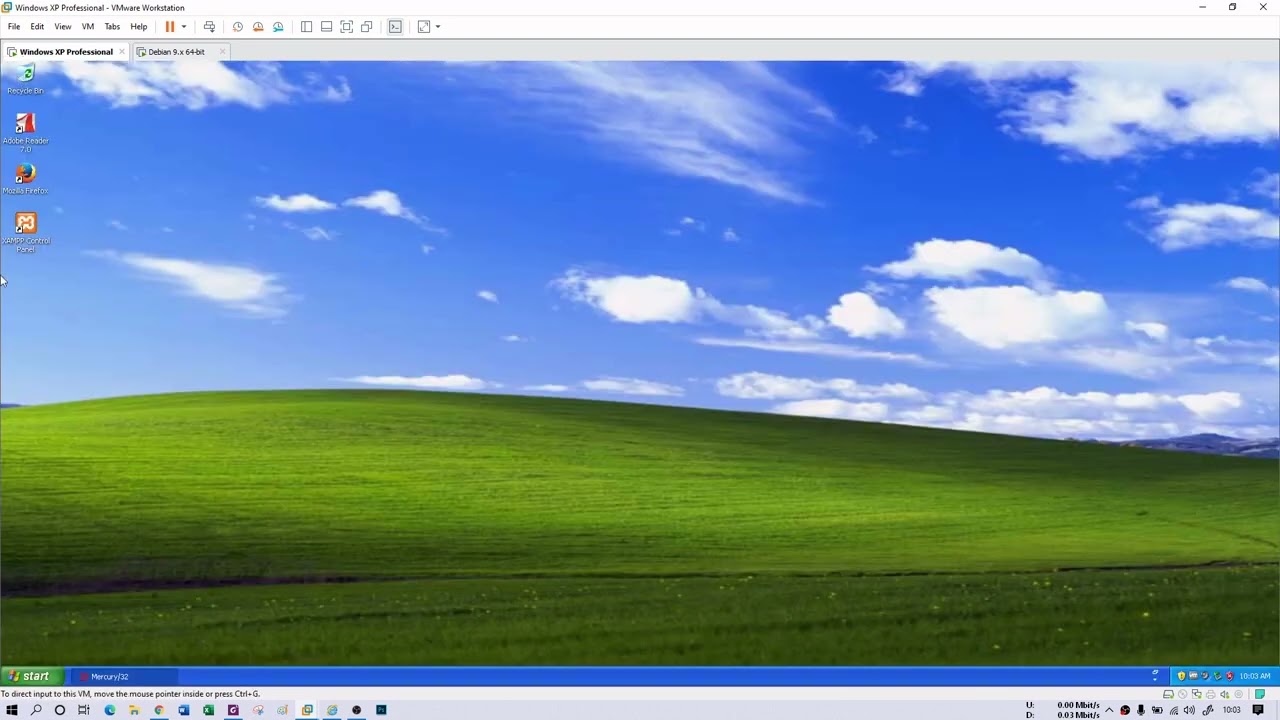
Task: Switch to Windows XP Professional tab
Action: pyautogui.click(x=66, y=52)
